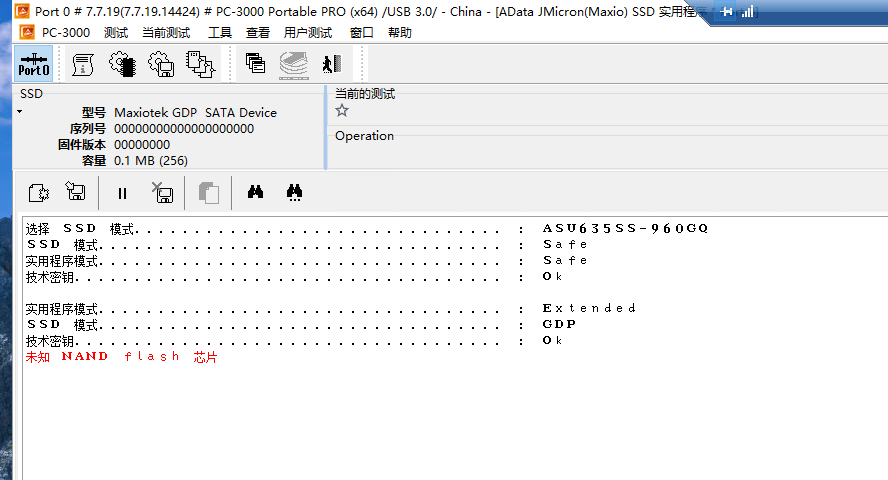The width and height of the screenshot is (888, 480).
Task: Open the 测试 menu
Action: [116, 32]
